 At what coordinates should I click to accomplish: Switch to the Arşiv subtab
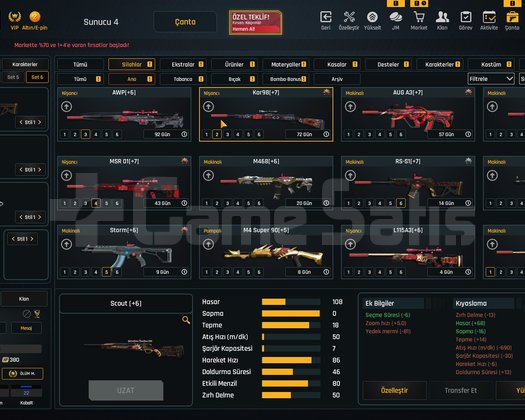tap(338, 79)
